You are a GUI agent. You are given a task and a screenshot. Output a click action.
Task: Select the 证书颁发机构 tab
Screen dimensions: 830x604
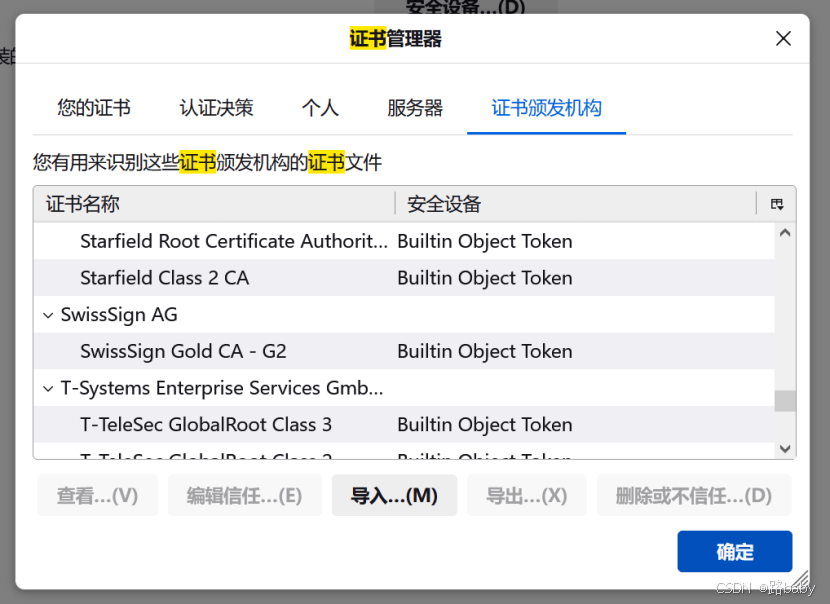[546, 108]
